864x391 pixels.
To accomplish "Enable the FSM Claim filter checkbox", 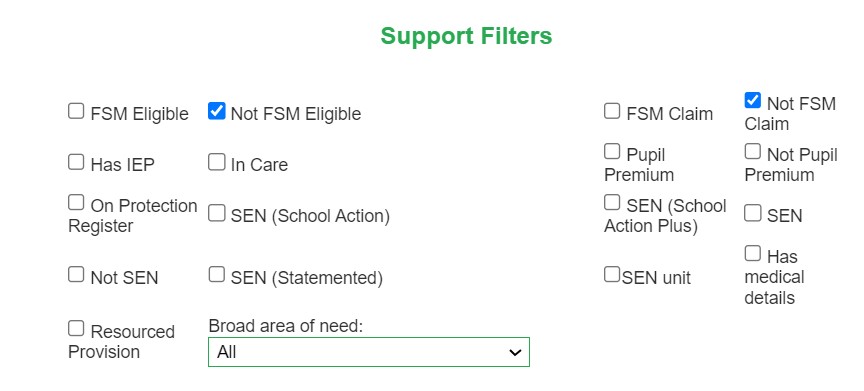I will [x=612, y=111].
